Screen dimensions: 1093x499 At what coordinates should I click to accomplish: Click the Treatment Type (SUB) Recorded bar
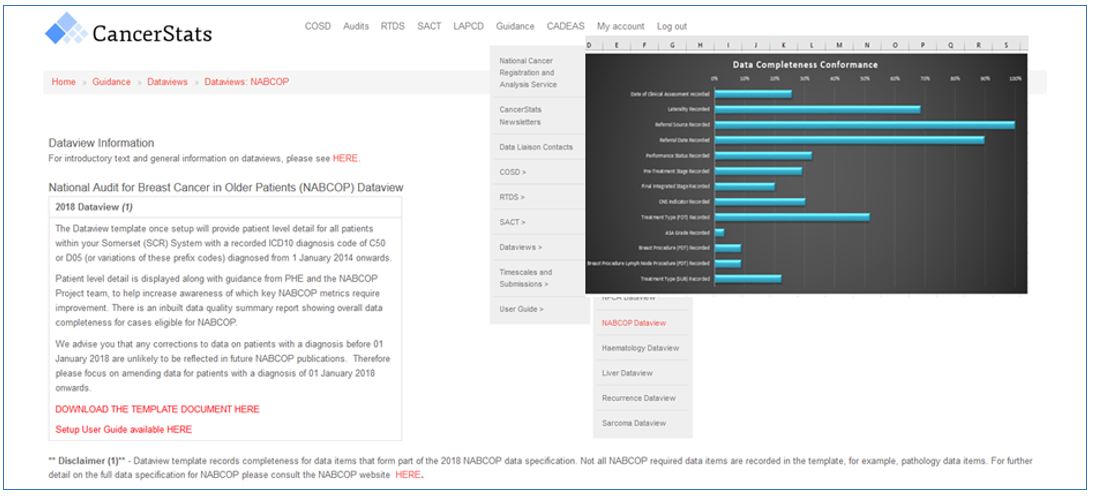click(748, 279)
